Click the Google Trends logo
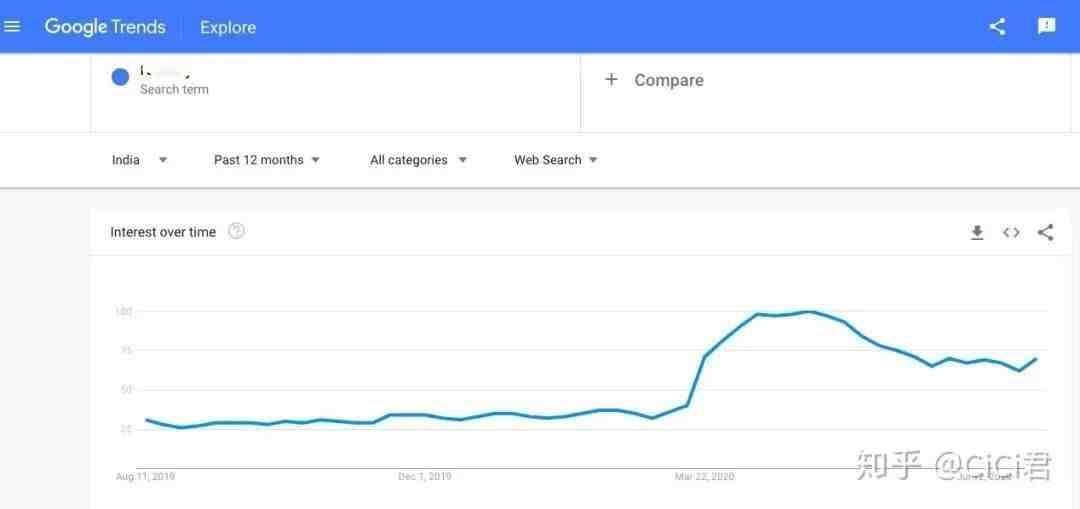This screenshot has width=1080, height=509. tap(105, 27)
